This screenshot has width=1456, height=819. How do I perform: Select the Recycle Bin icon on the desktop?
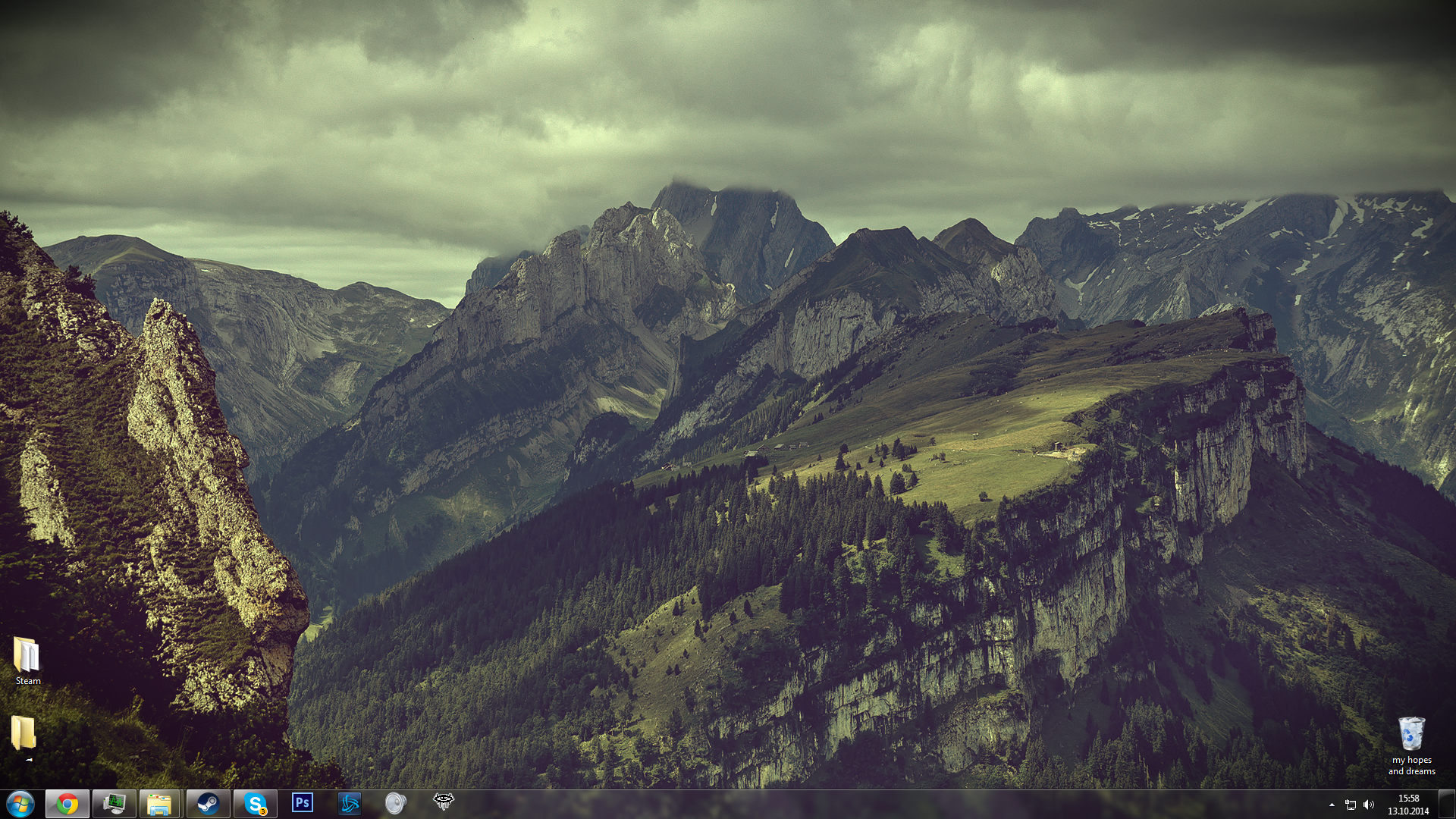[x=1411, y=733]
